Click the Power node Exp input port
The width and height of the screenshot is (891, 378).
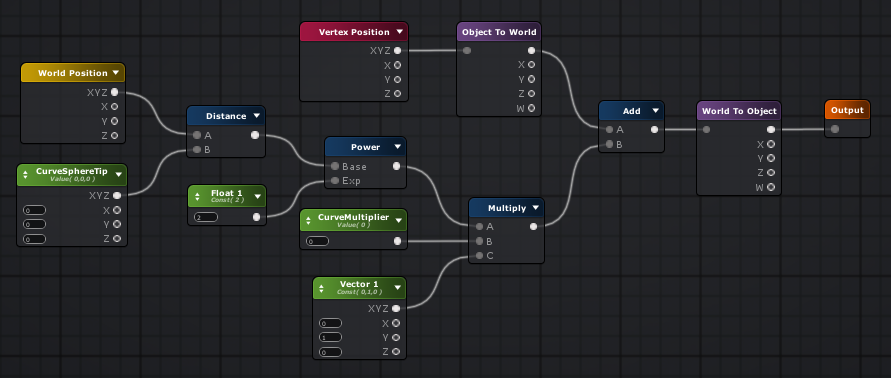coord(335,181)
